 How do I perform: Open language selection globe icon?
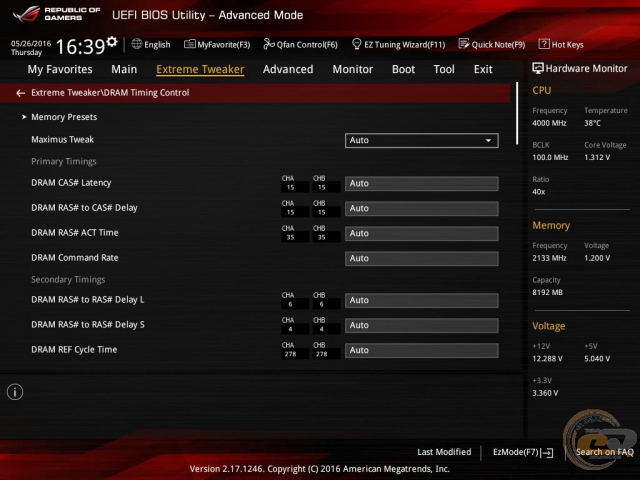click(x=137, y=44)
